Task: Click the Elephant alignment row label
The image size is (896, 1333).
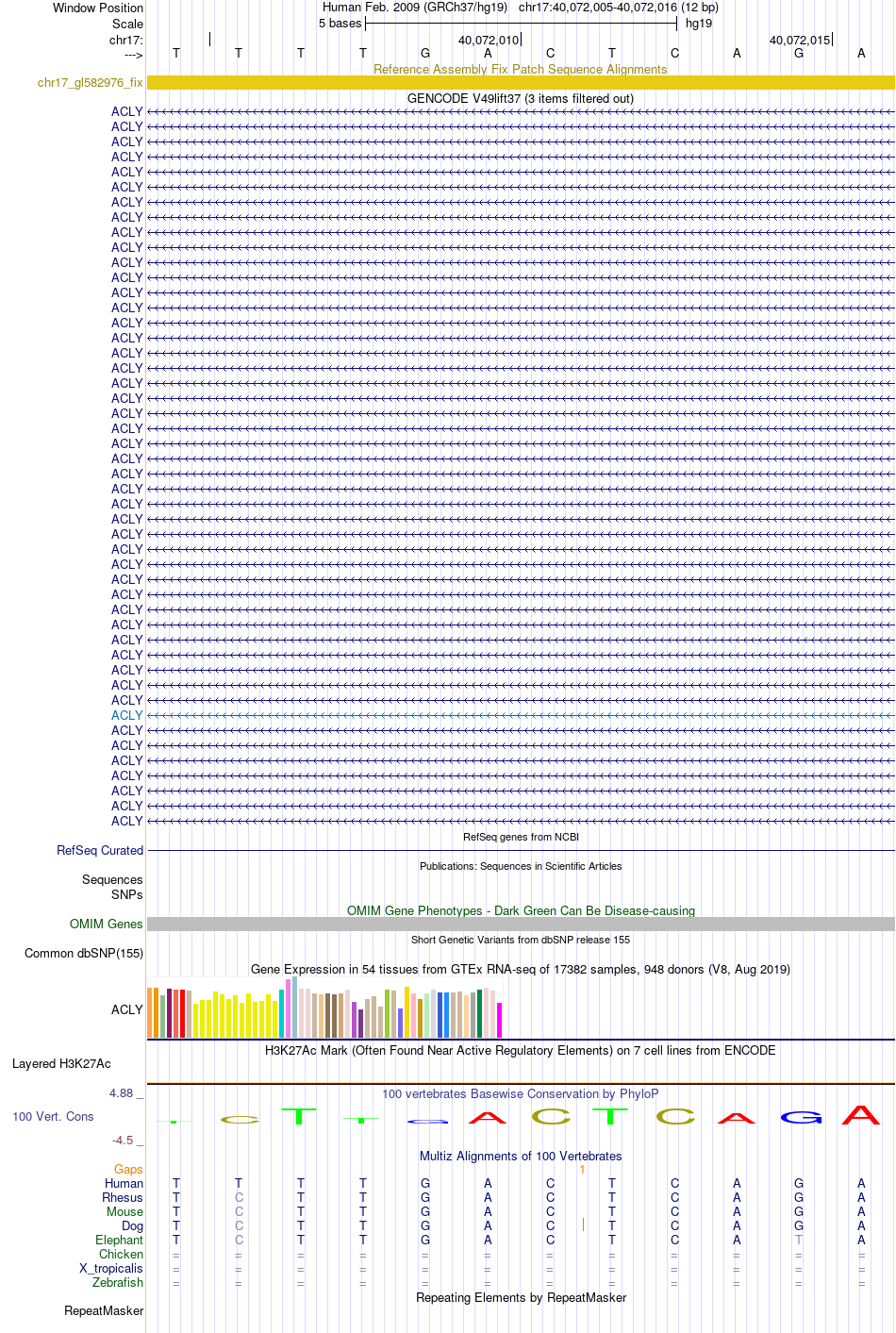Action: coord(120,1240)
